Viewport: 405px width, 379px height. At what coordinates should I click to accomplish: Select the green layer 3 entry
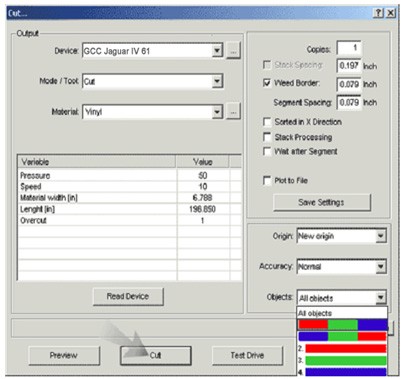pyautogui.click(x=342, y=360)
